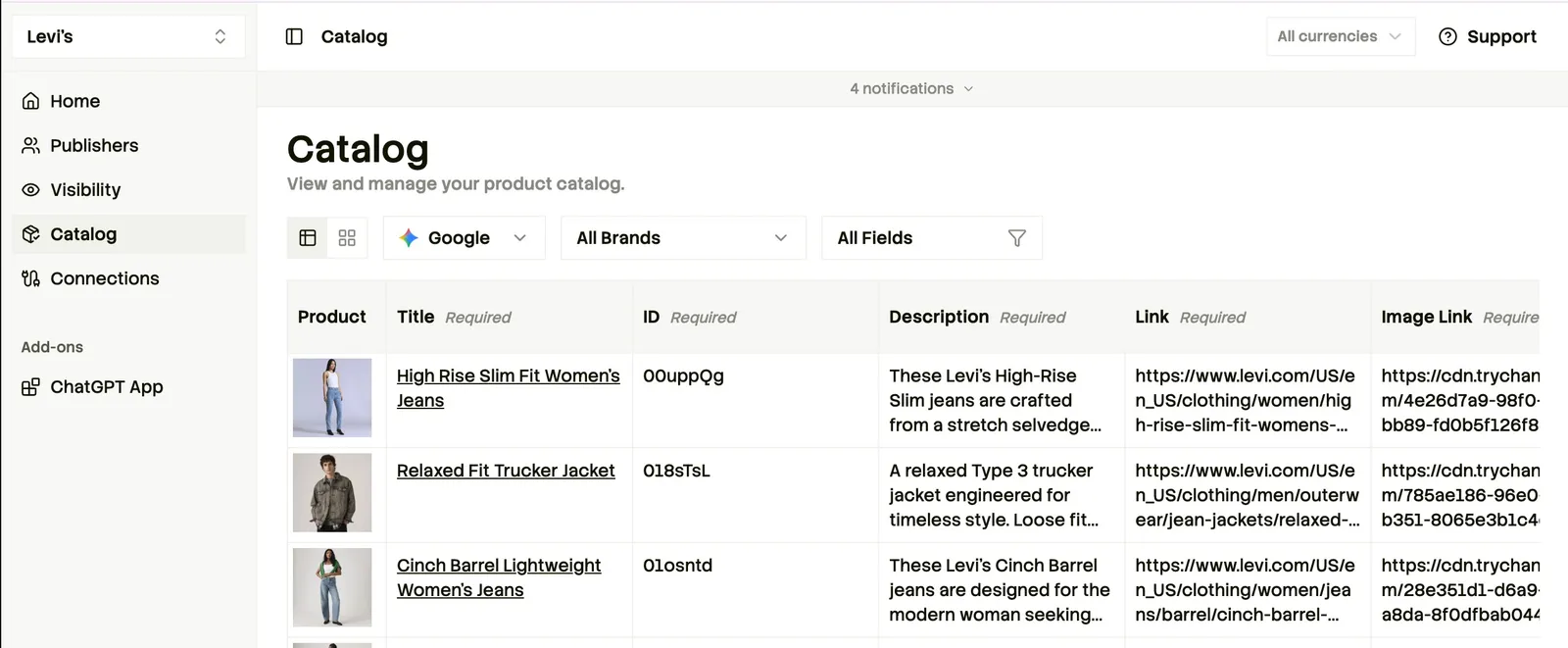Image resolution: width=1568 pixels, height=648 pixels.
Task: Open ChatGPT App add-on
Action: [x=128, y=387]
